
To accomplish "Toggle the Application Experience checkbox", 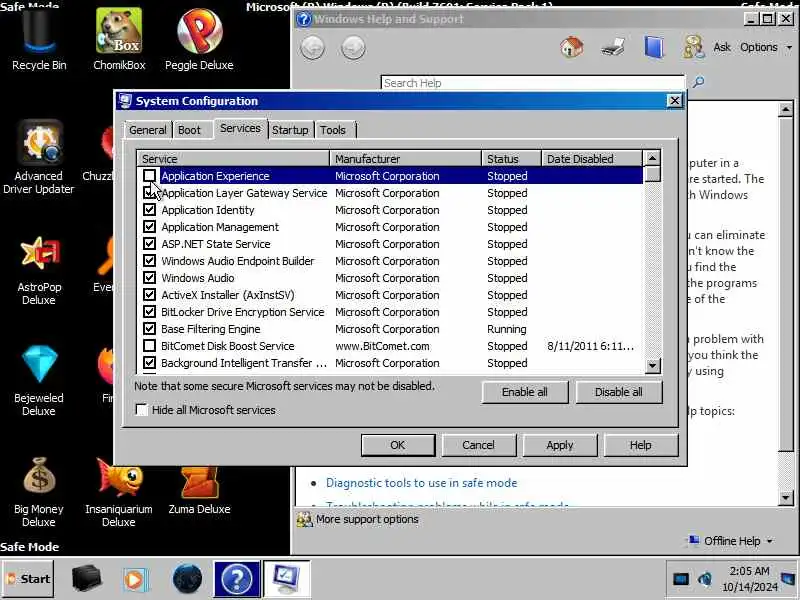I will [149, 176].
